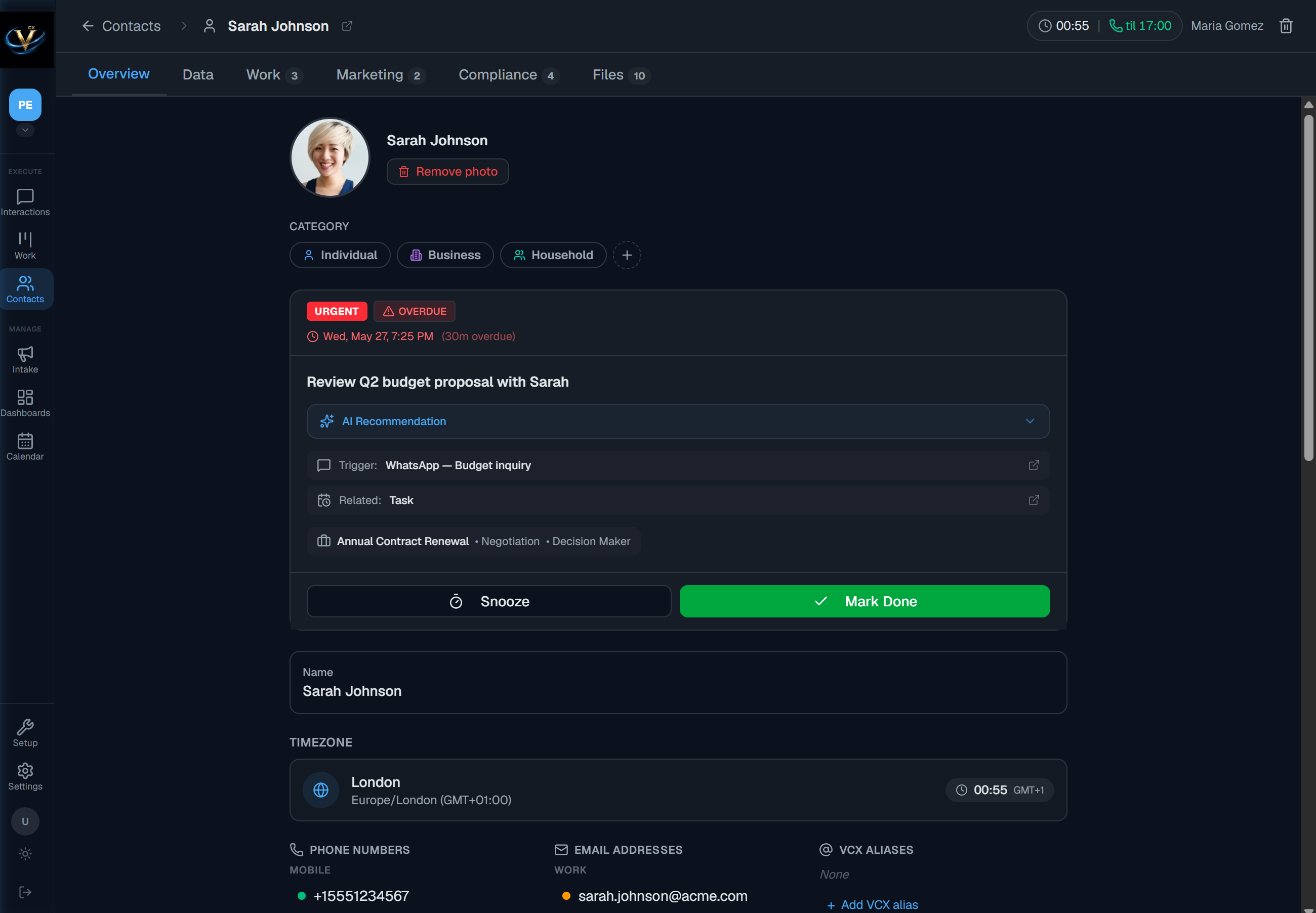Open the Work tab with 3 items
The image size is (1316, 913).
point(274,75)
